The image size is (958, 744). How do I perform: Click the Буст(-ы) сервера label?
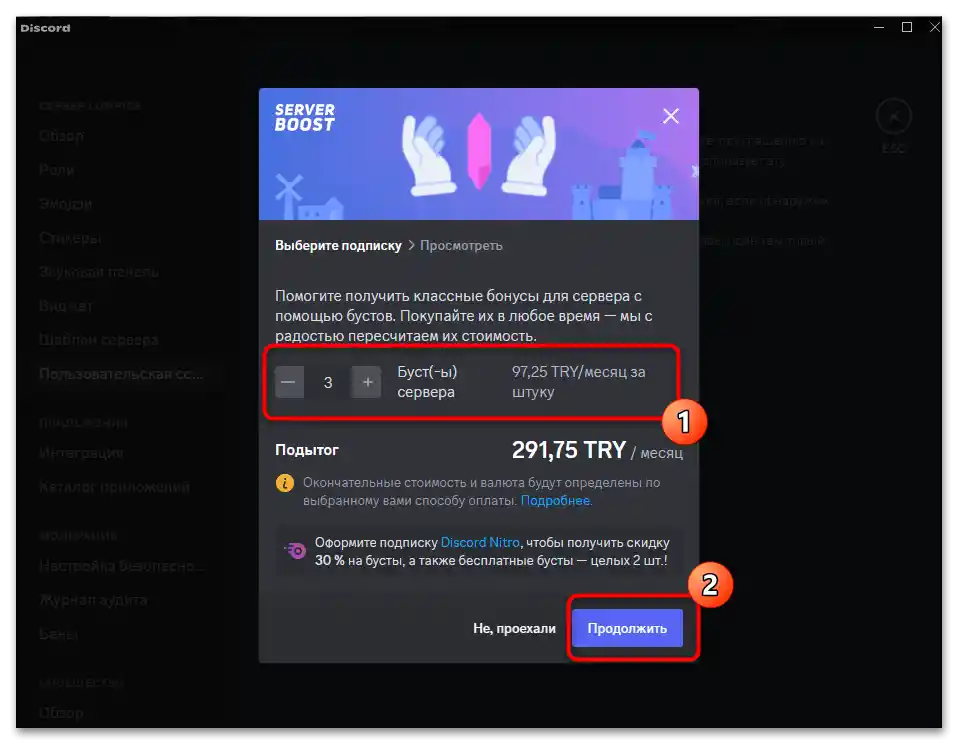tap(427, 382)
